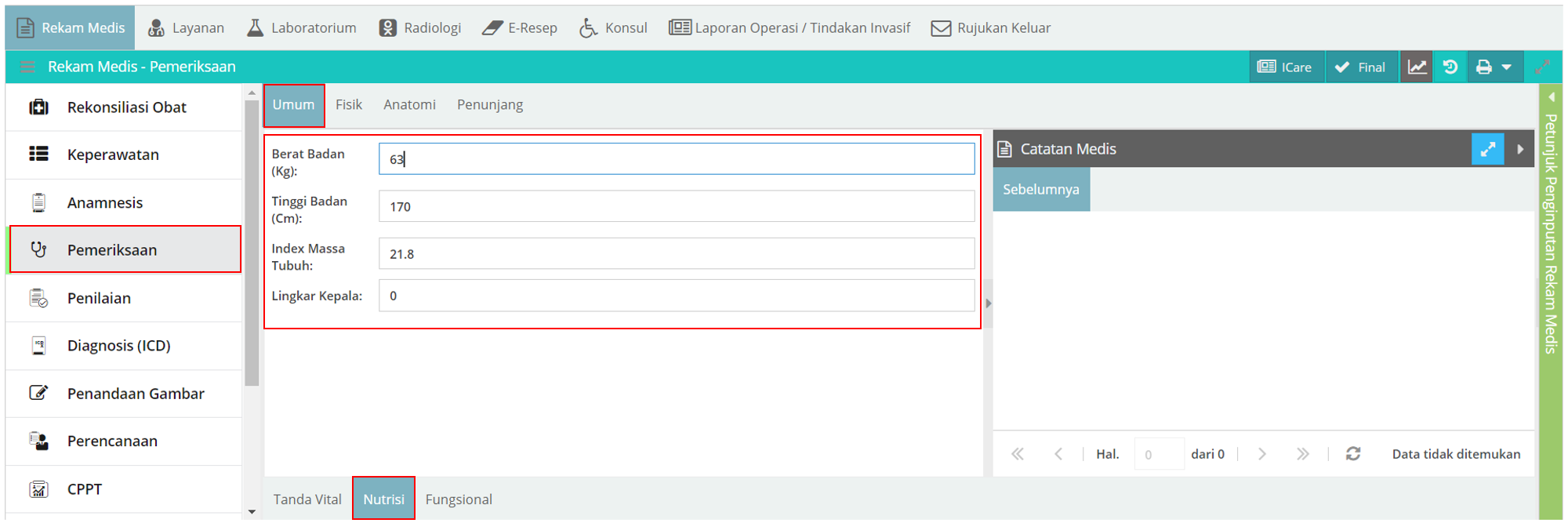Viewport: 1568px width, 523px height.
Task: Open Perencanaan section
Action: pos(124,441)
